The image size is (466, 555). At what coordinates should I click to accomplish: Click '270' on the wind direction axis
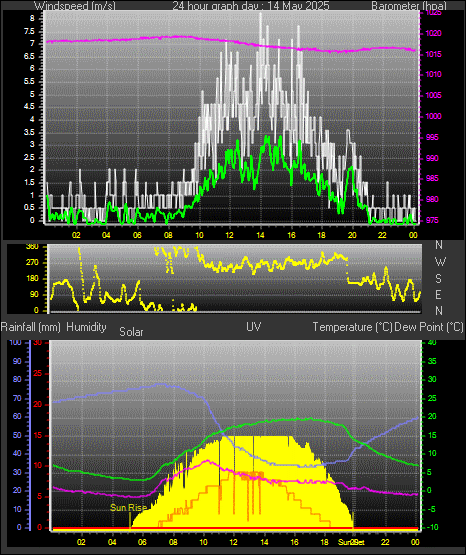coord(32,263)
